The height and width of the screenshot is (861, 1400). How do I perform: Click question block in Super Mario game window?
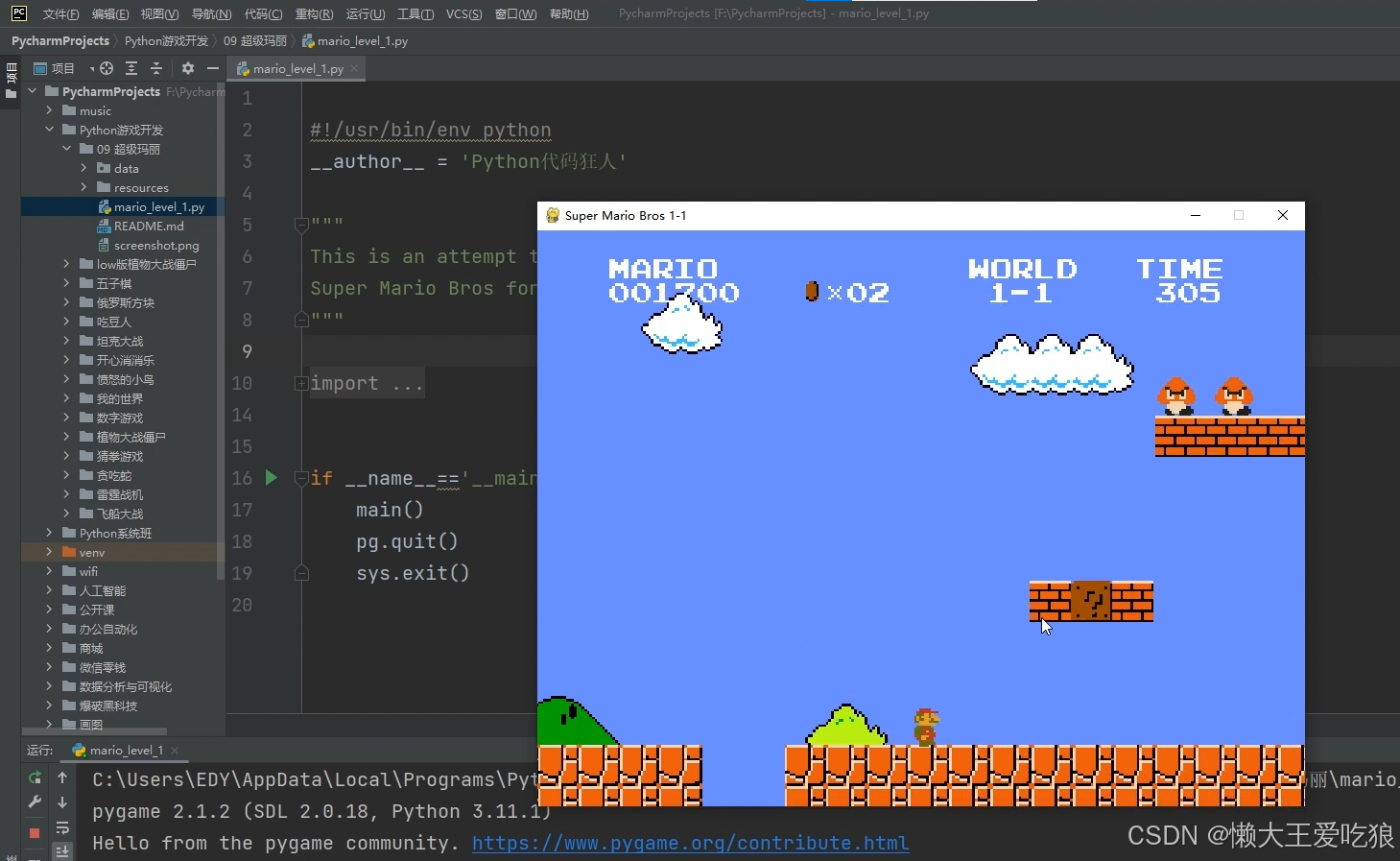point(1091,601)
